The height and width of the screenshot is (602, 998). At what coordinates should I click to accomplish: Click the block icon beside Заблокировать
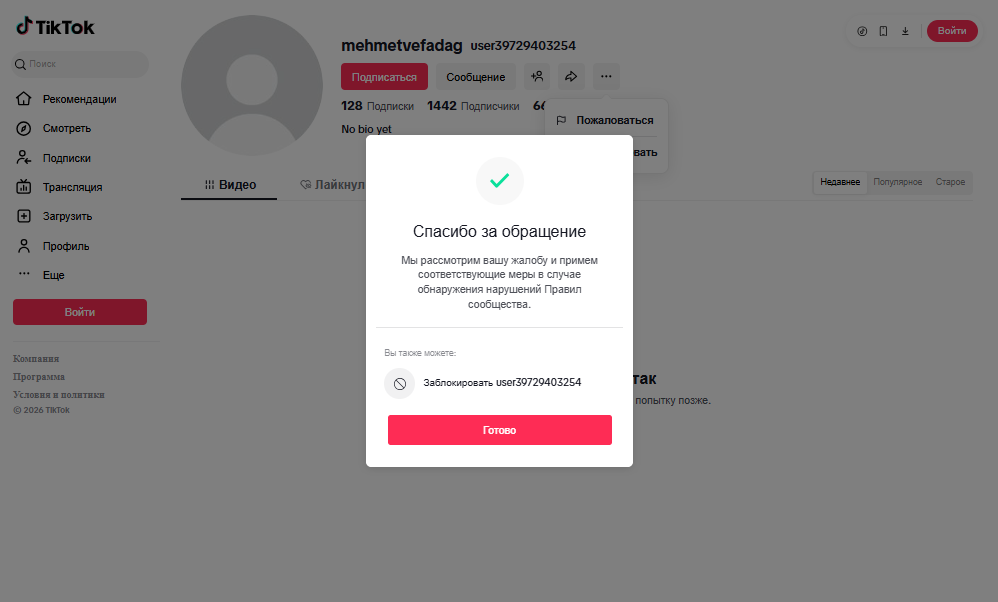click(x=400, y=384)
